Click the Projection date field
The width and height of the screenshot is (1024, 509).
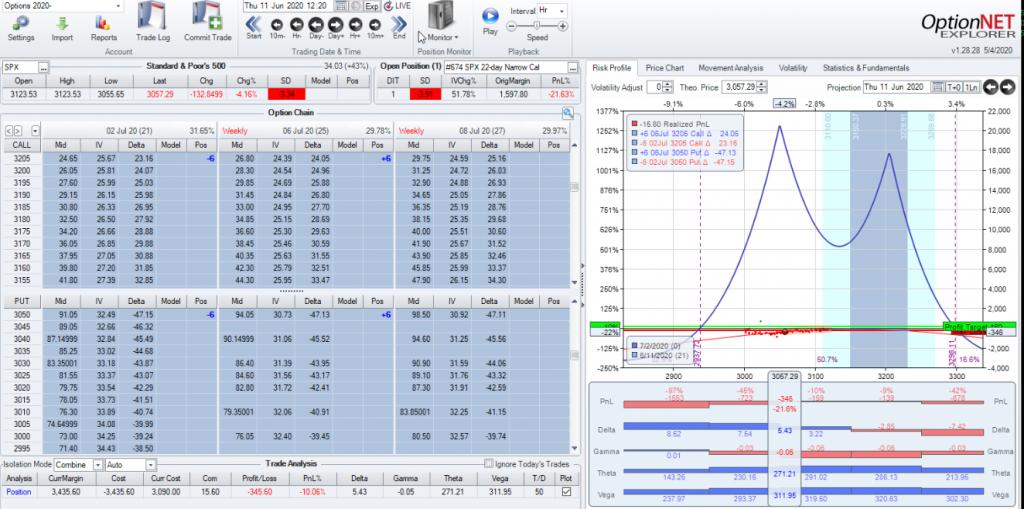pyautogui.click(x=896, y=87)
